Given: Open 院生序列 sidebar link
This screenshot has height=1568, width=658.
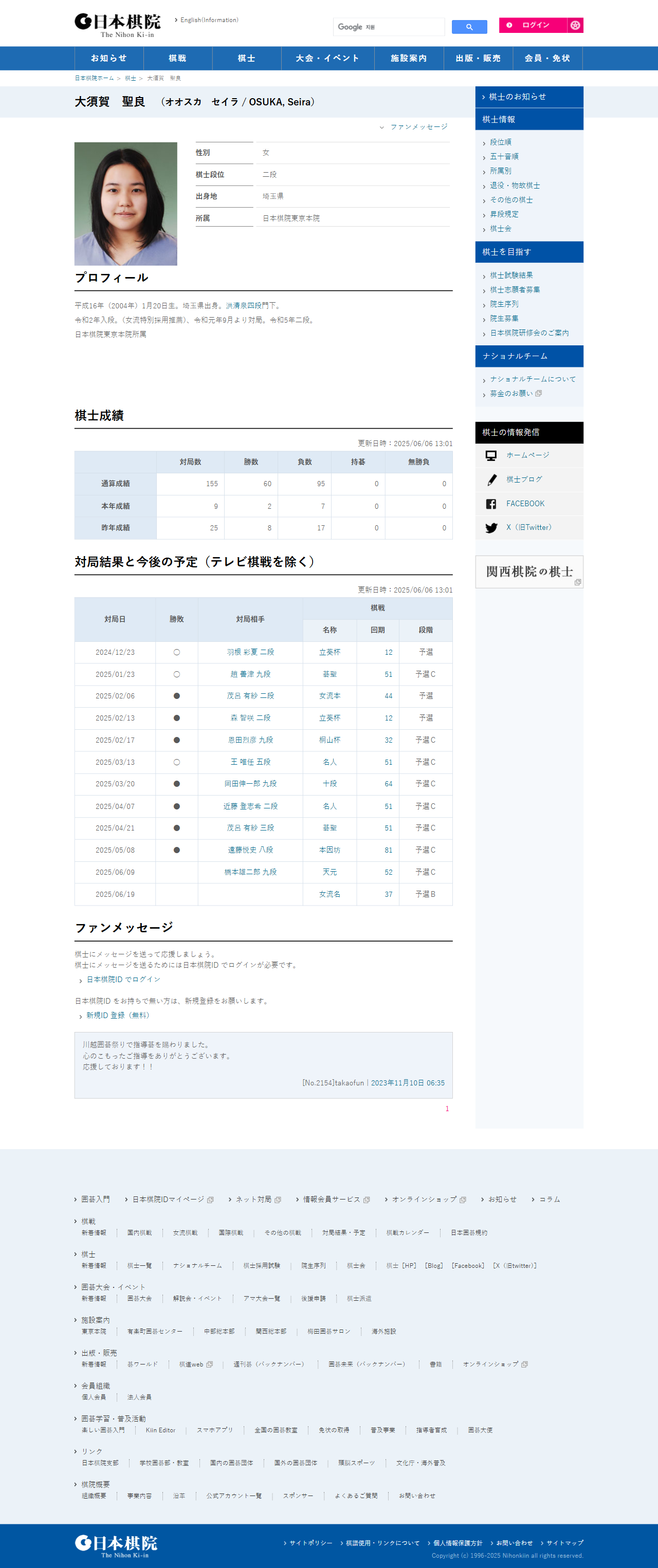Looking at the screenshot, I should pyautogui.click(x=504, y=304).
